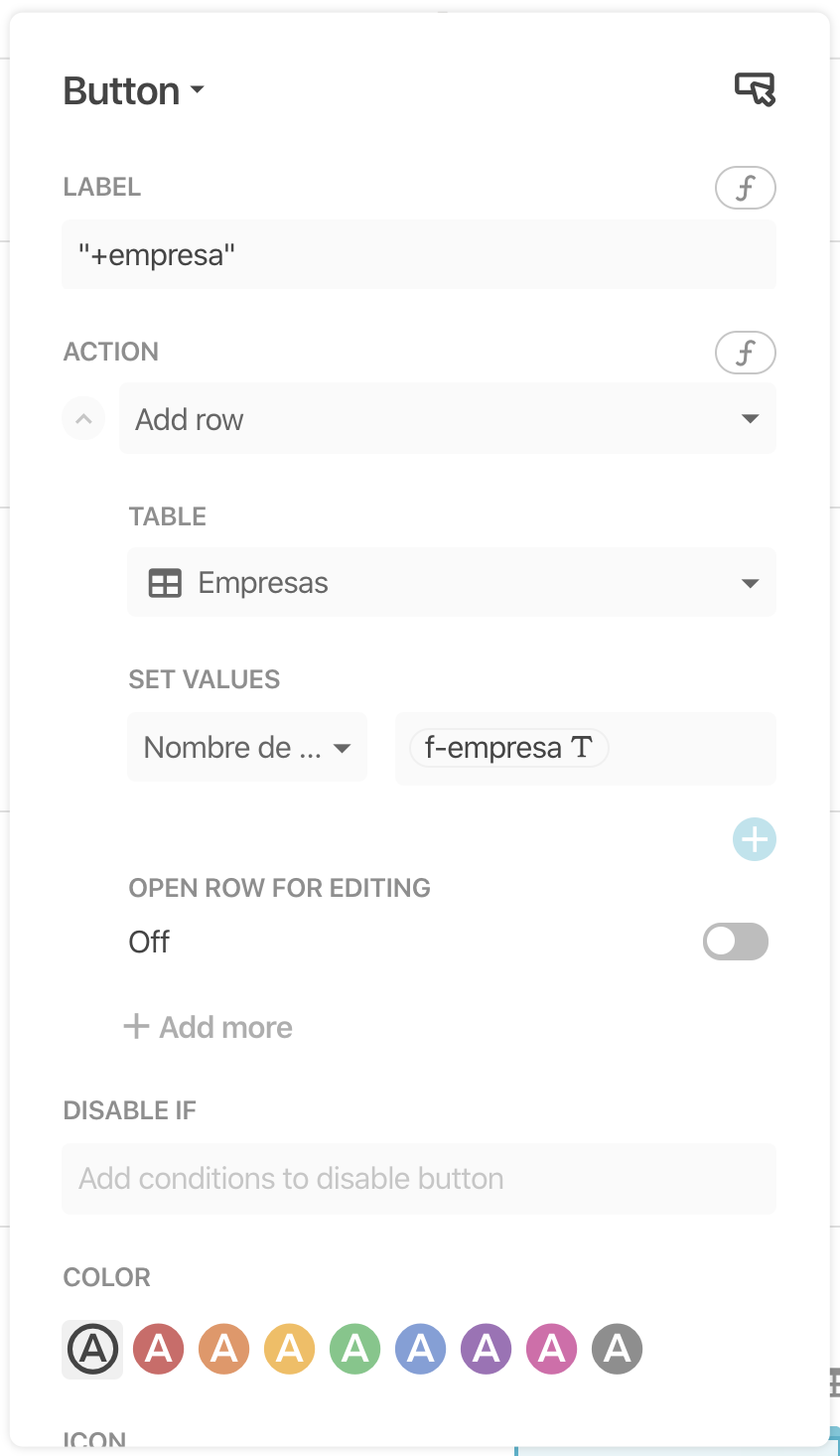This screenshot has width=840, height=1456.
Task: Click the Disable If conditions field
Action: (x=419, y=1179)
